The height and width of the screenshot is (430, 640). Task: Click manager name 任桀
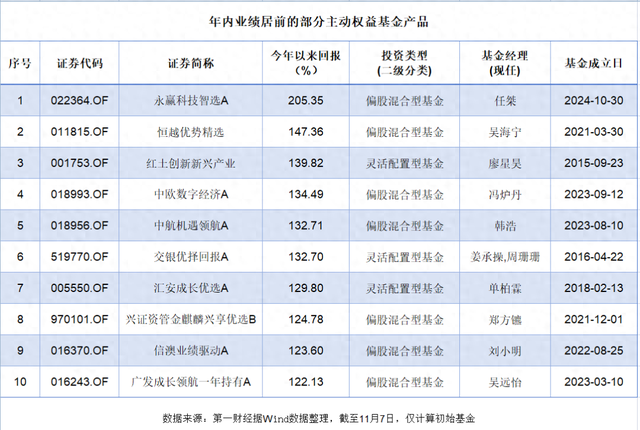505,101
